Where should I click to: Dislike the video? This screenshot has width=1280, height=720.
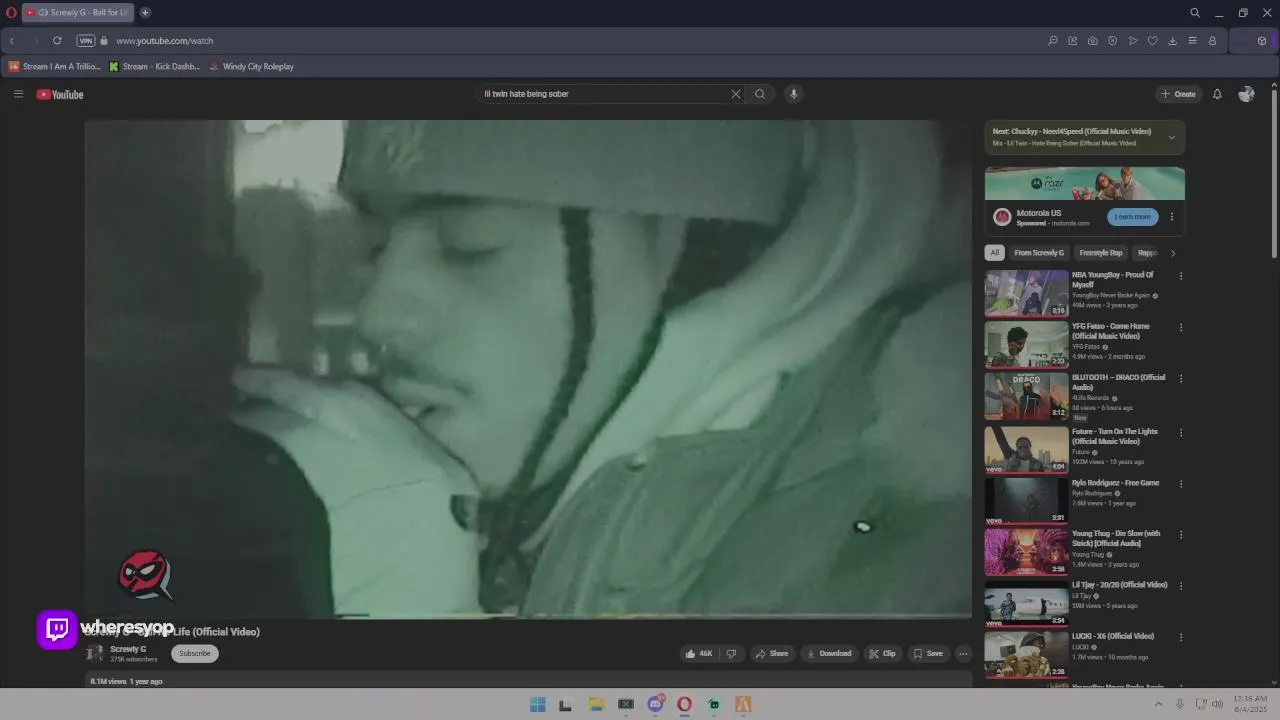click(x=731, y=654)
